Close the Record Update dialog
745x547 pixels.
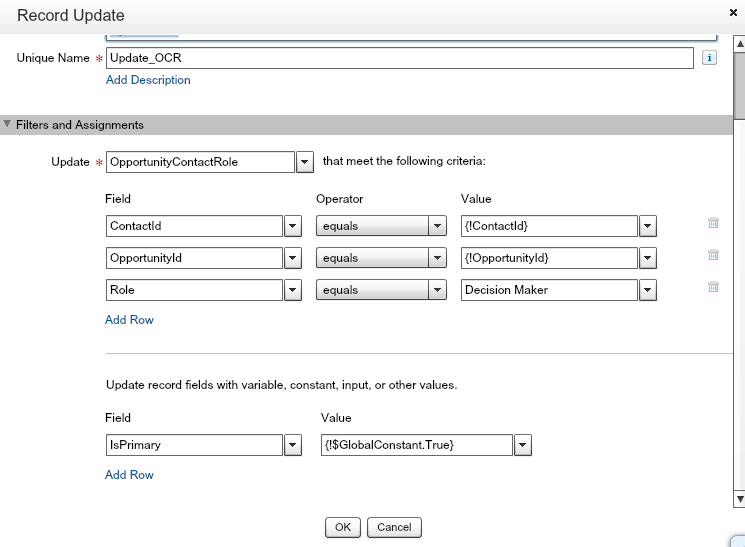733,13
